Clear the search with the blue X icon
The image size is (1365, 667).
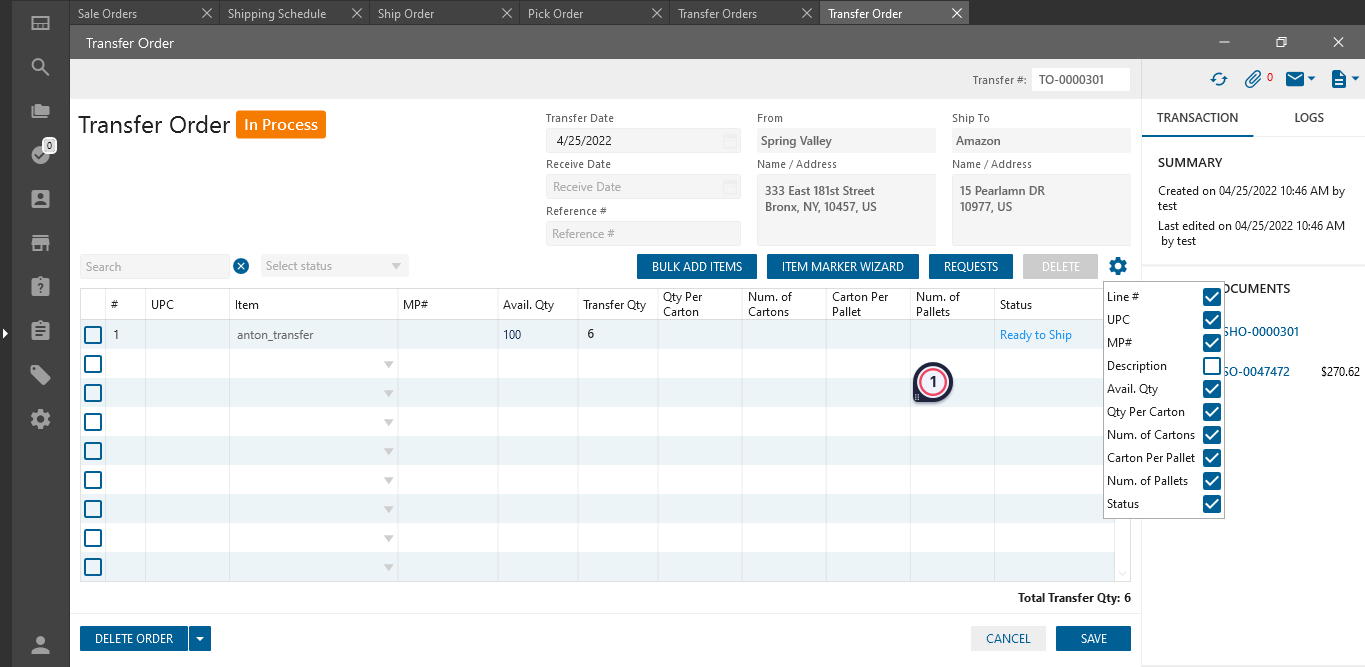tap(241, 266)
